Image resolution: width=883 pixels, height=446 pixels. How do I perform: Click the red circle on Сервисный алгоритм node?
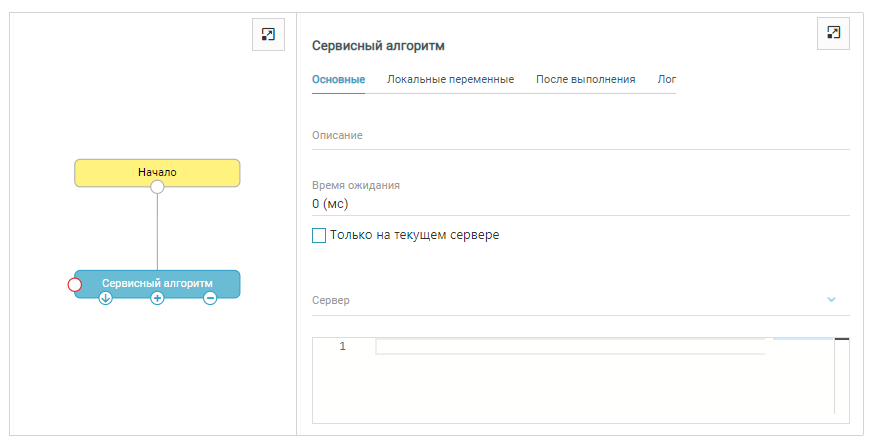point(74,285)
